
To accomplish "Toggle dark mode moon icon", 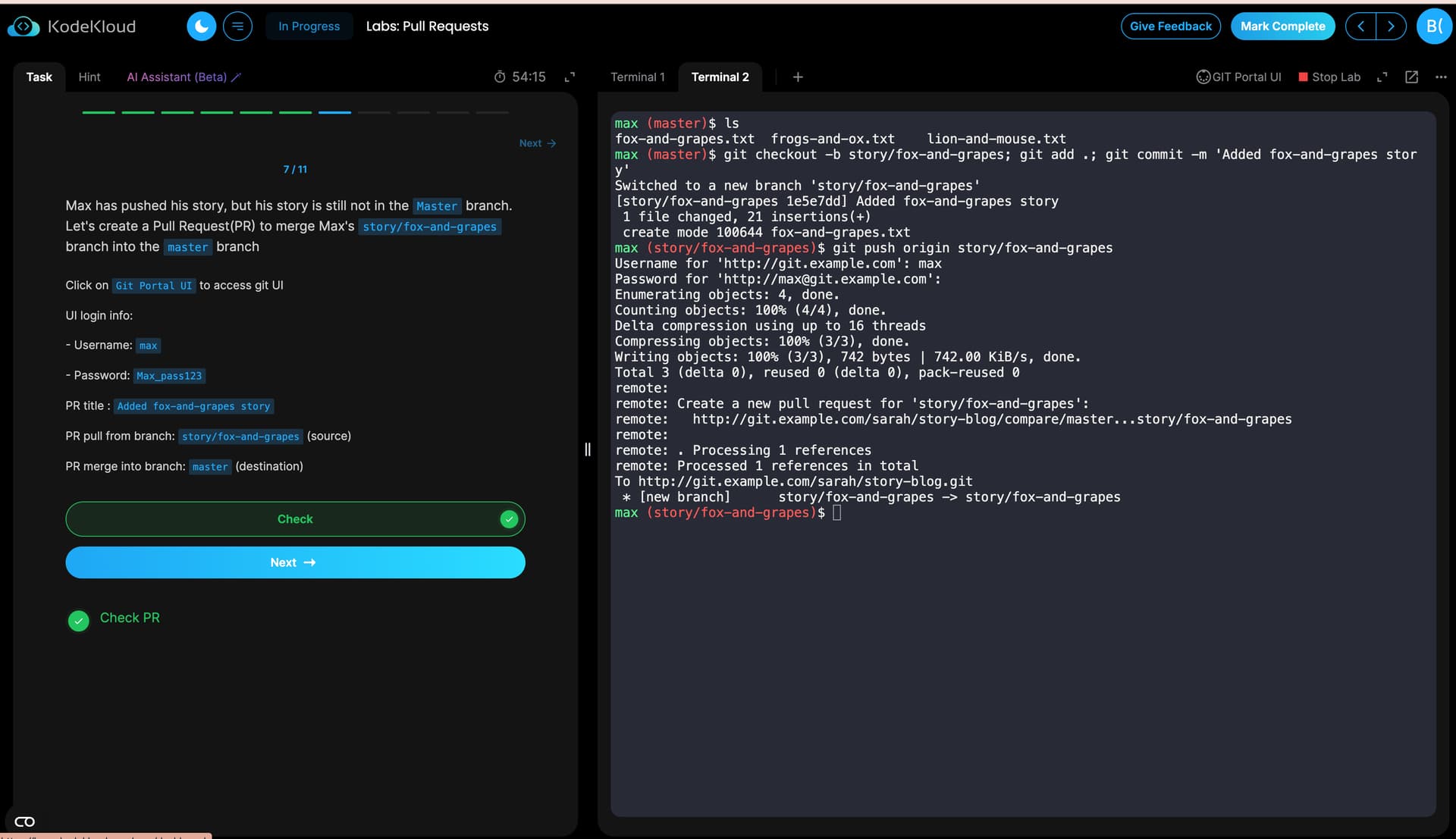I will pyautogui.click(x=201, y=27).
